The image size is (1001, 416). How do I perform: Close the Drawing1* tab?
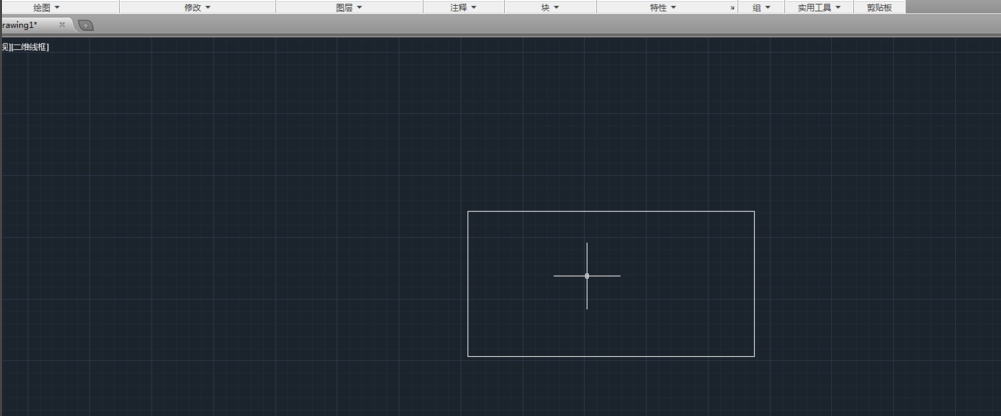coord(62,25)
